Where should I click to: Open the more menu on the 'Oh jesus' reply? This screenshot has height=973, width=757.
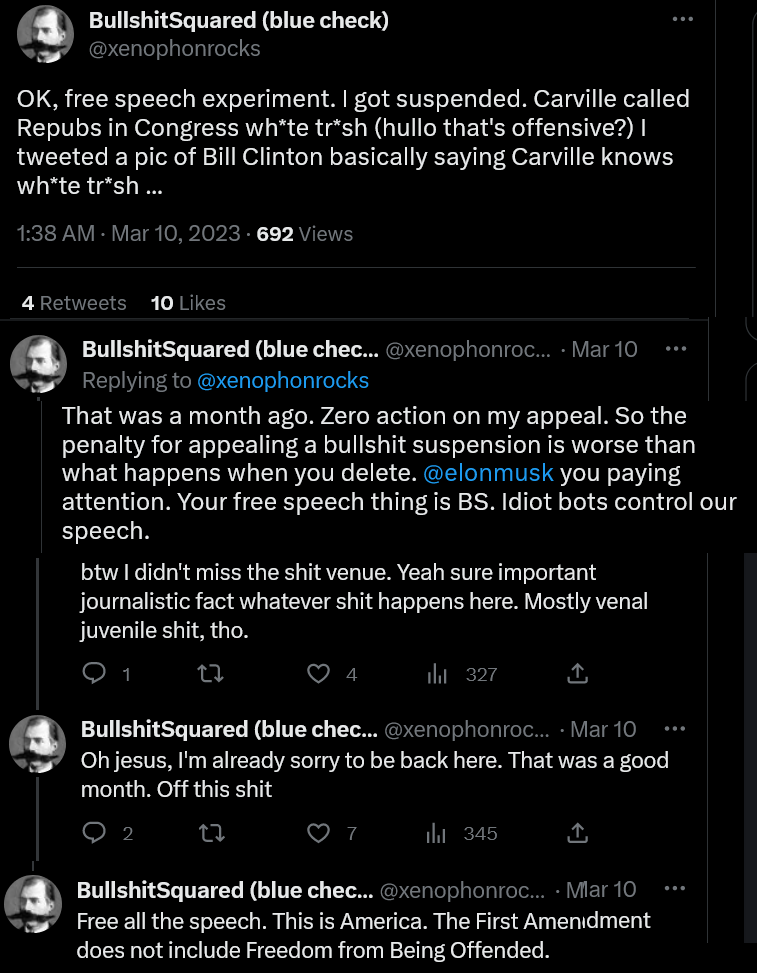click(x=676, y=728)
